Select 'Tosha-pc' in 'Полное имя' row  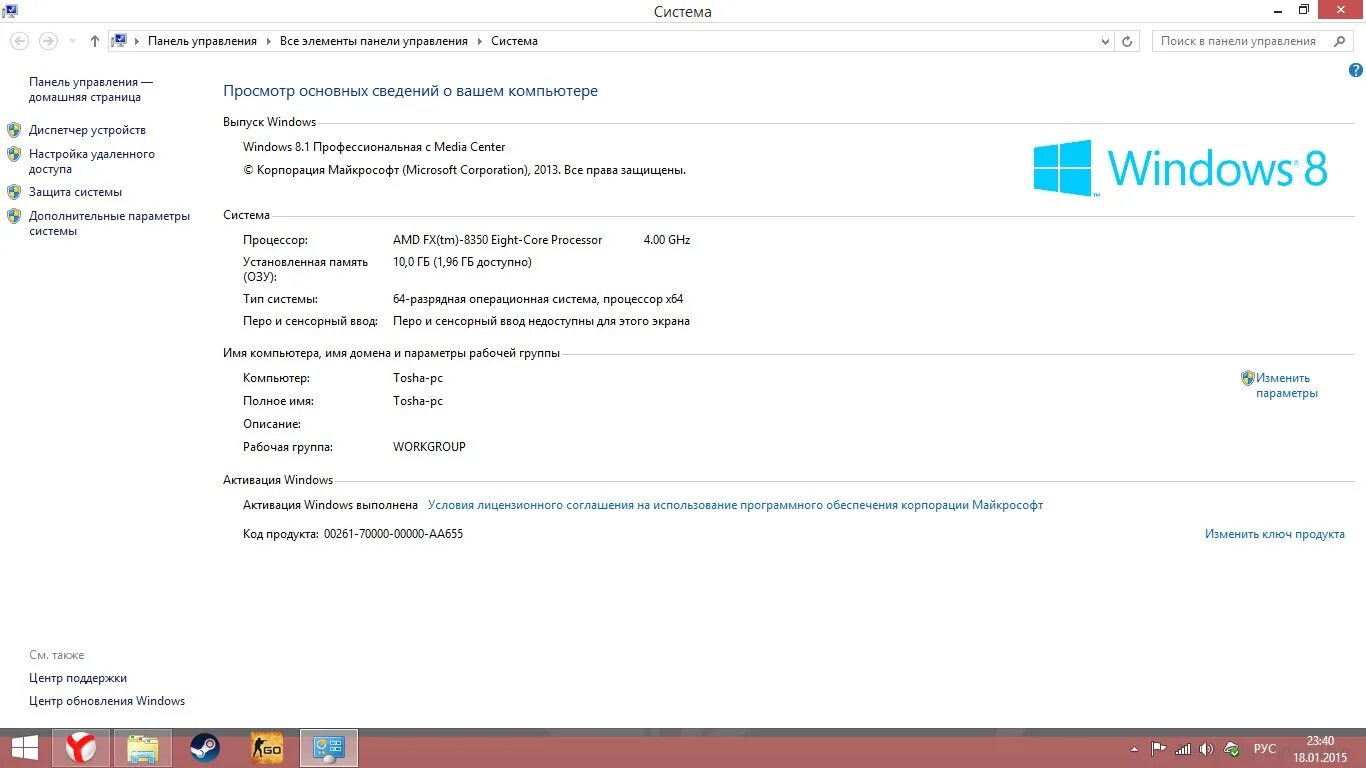(418, 401)
